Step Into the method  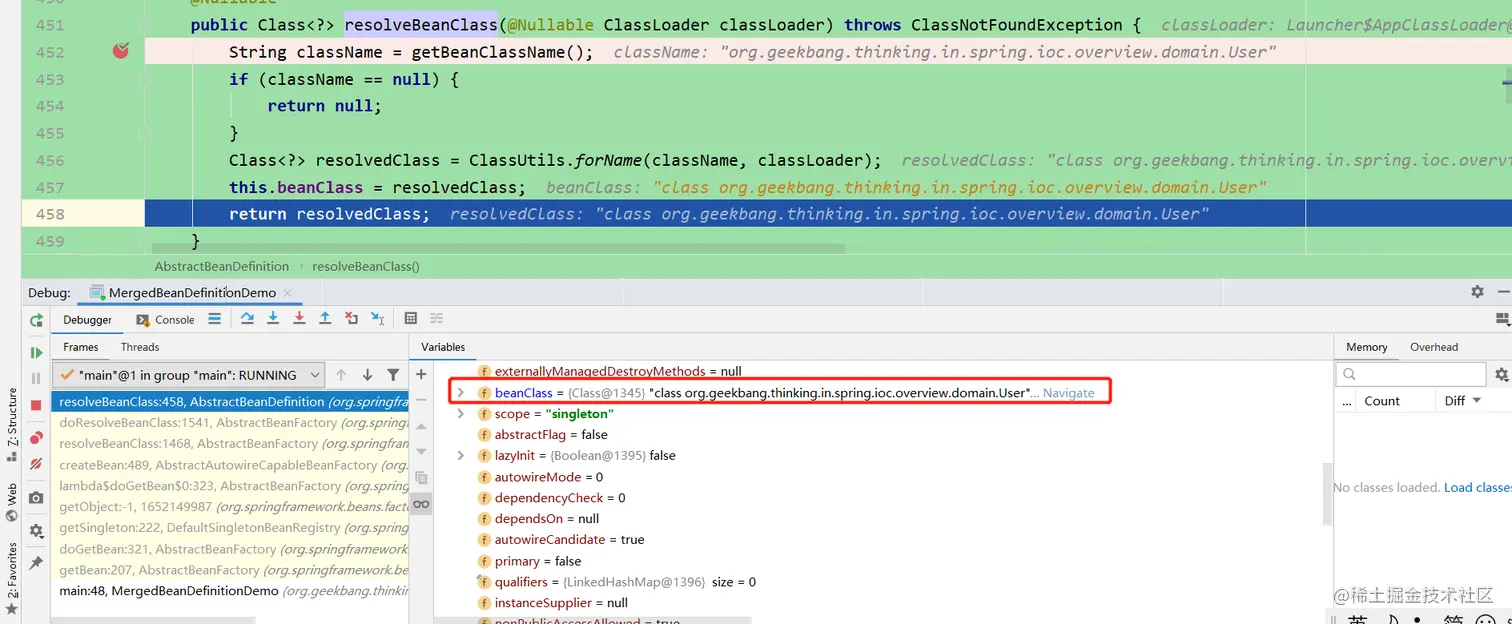click(x=273, y=319)
